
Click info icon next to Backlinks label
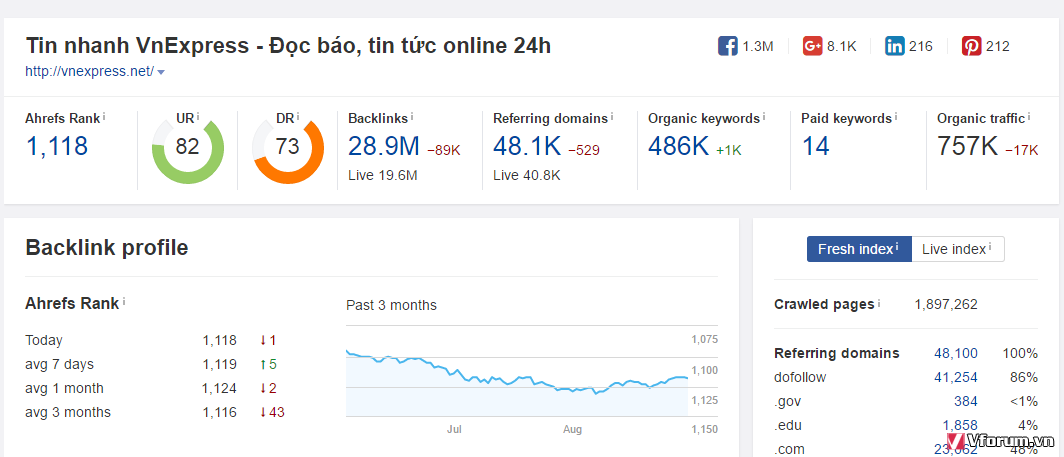point(413,117)
